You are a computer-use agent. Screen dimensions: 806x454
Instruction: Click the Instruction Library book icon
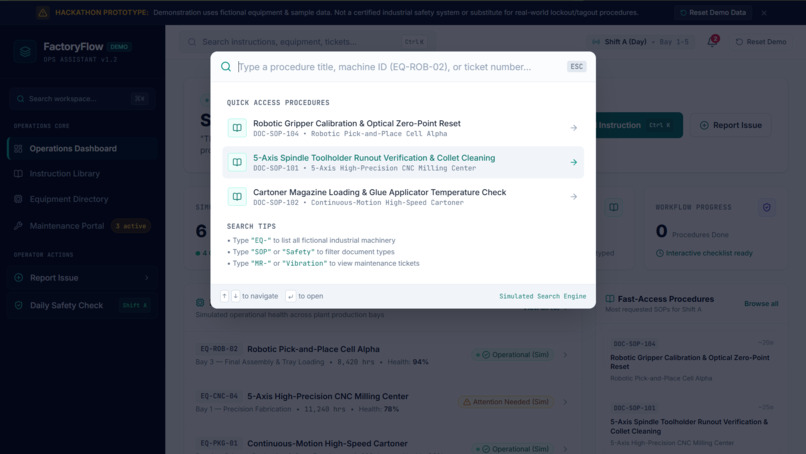[19, 174]
